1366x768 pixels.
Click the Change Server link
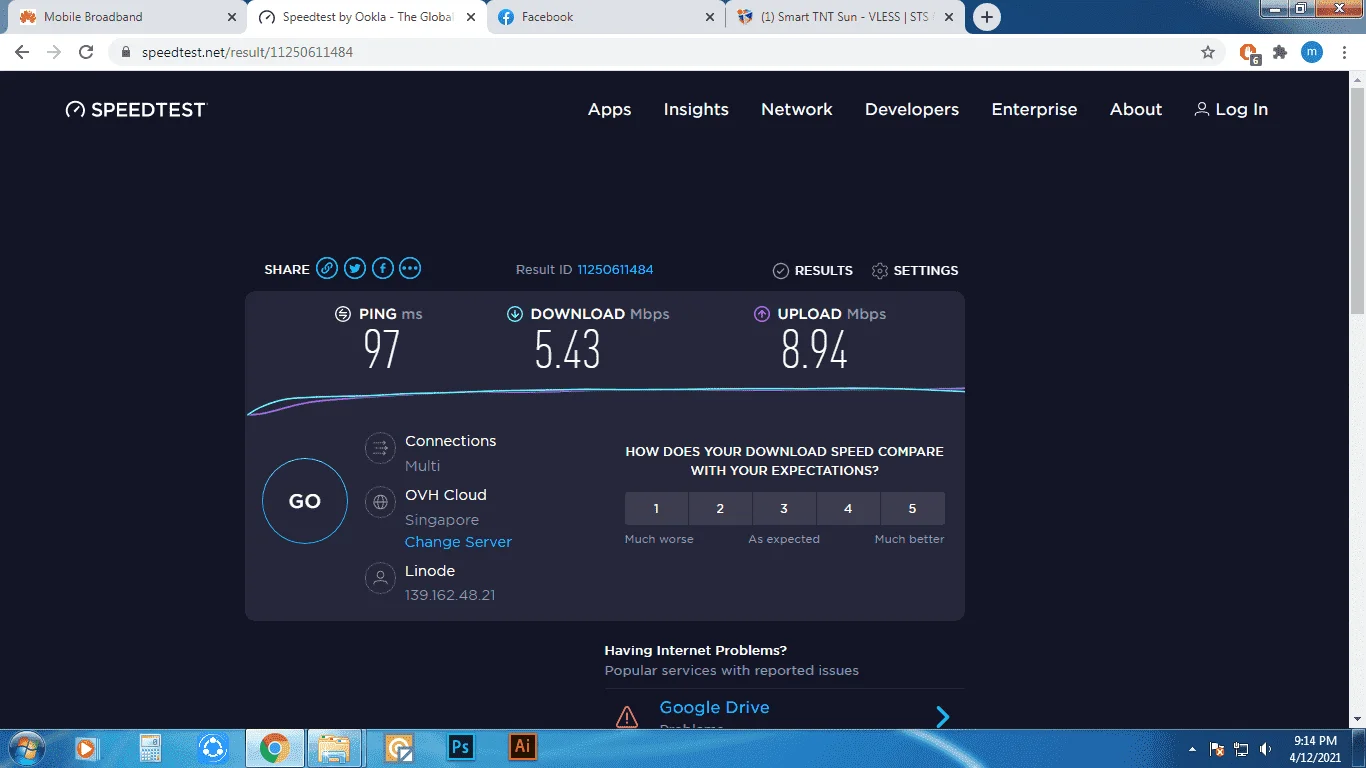tap(458, 542)
